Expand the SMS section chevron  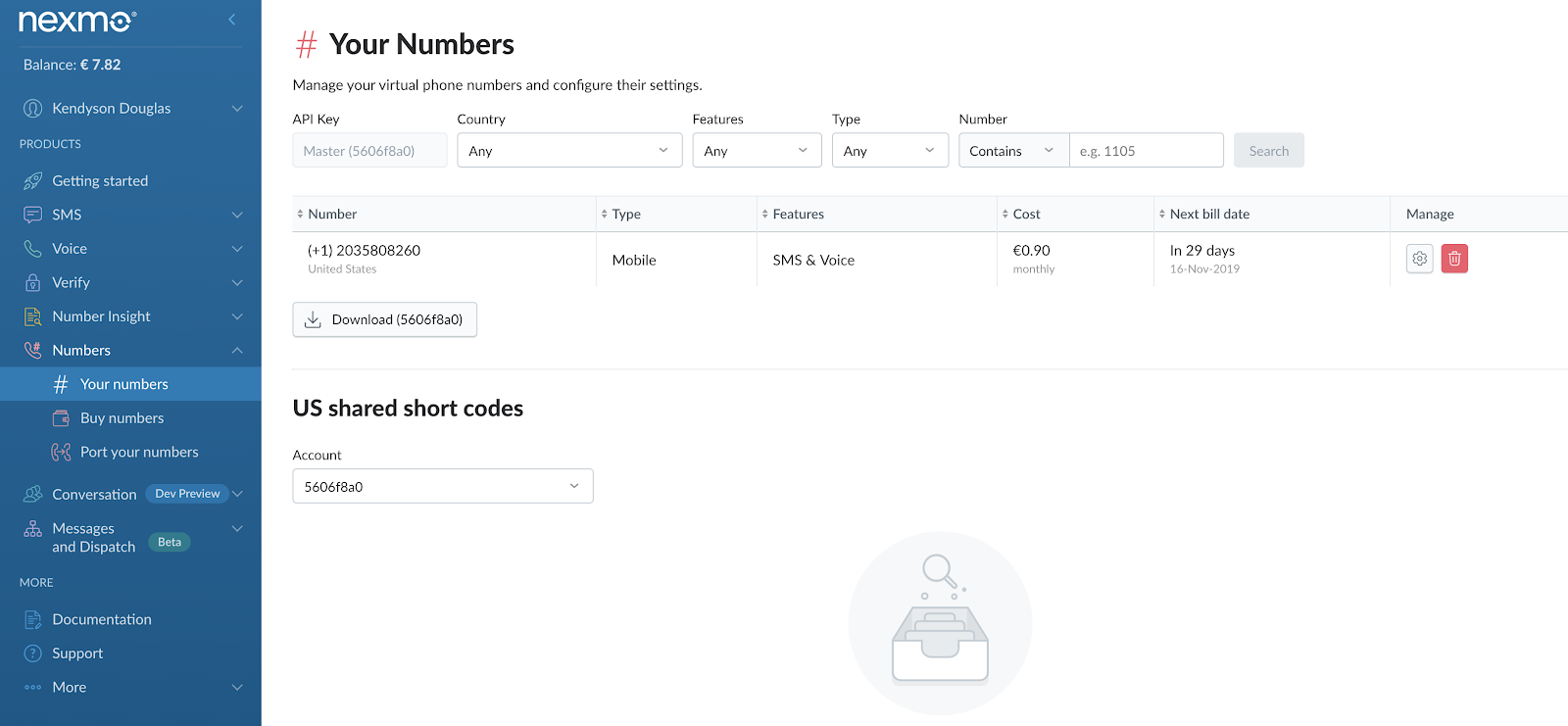coord(237,215)
